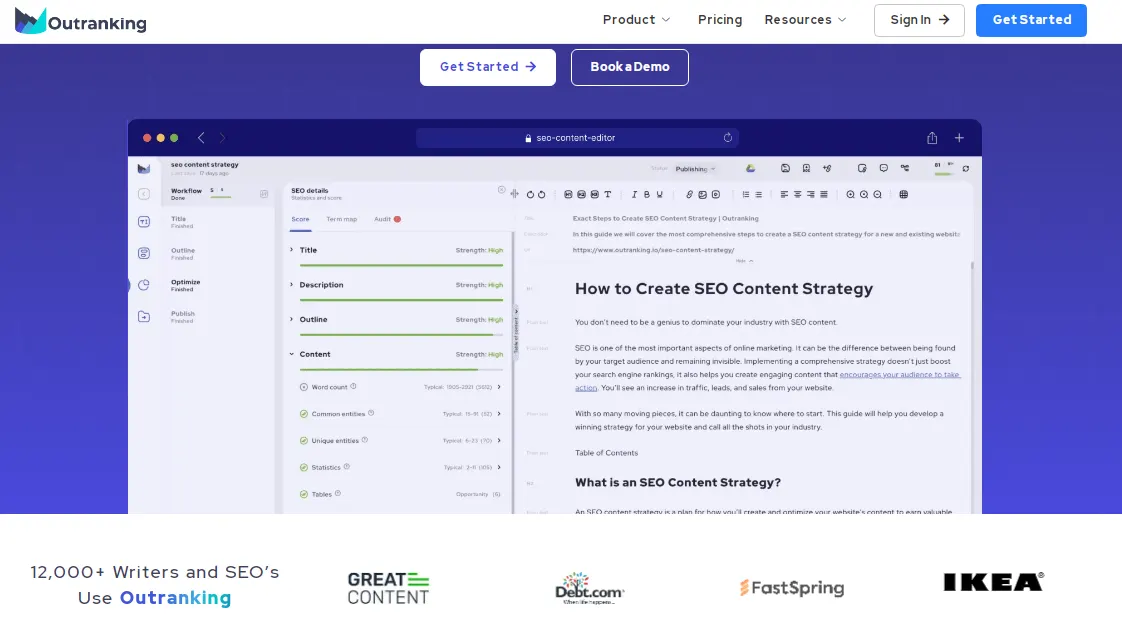The image size is (1122, 633).
Task: Select the Title workflow step icon
Action: [144, 222]
